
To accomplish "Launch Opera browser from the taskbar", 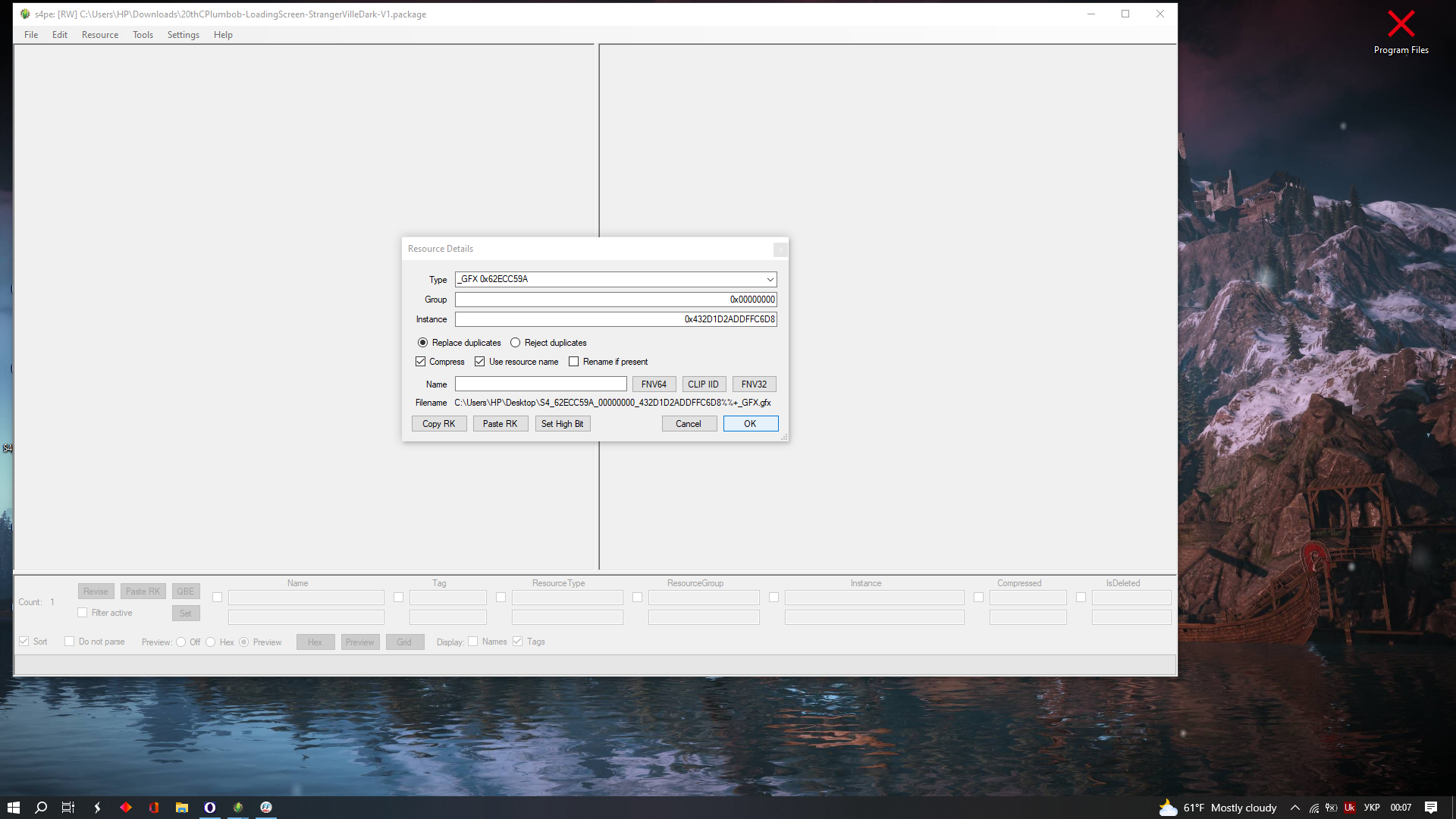I will click(x=210, y=808).
